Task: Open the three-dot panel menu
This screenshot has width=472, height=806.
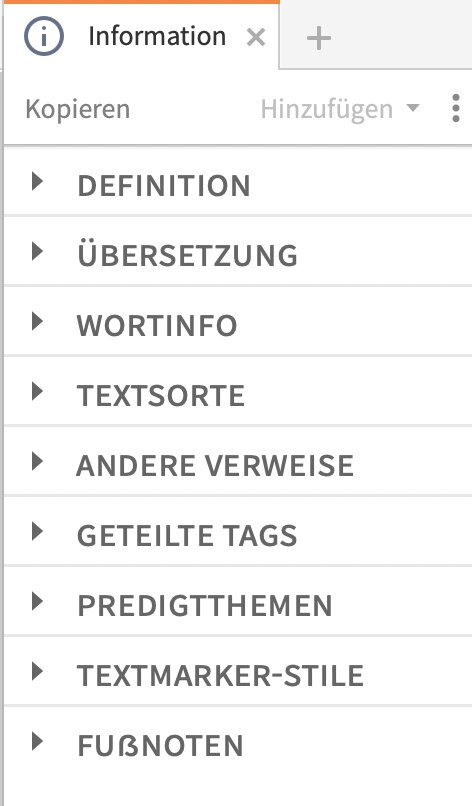Action: (x=456, y=108)
